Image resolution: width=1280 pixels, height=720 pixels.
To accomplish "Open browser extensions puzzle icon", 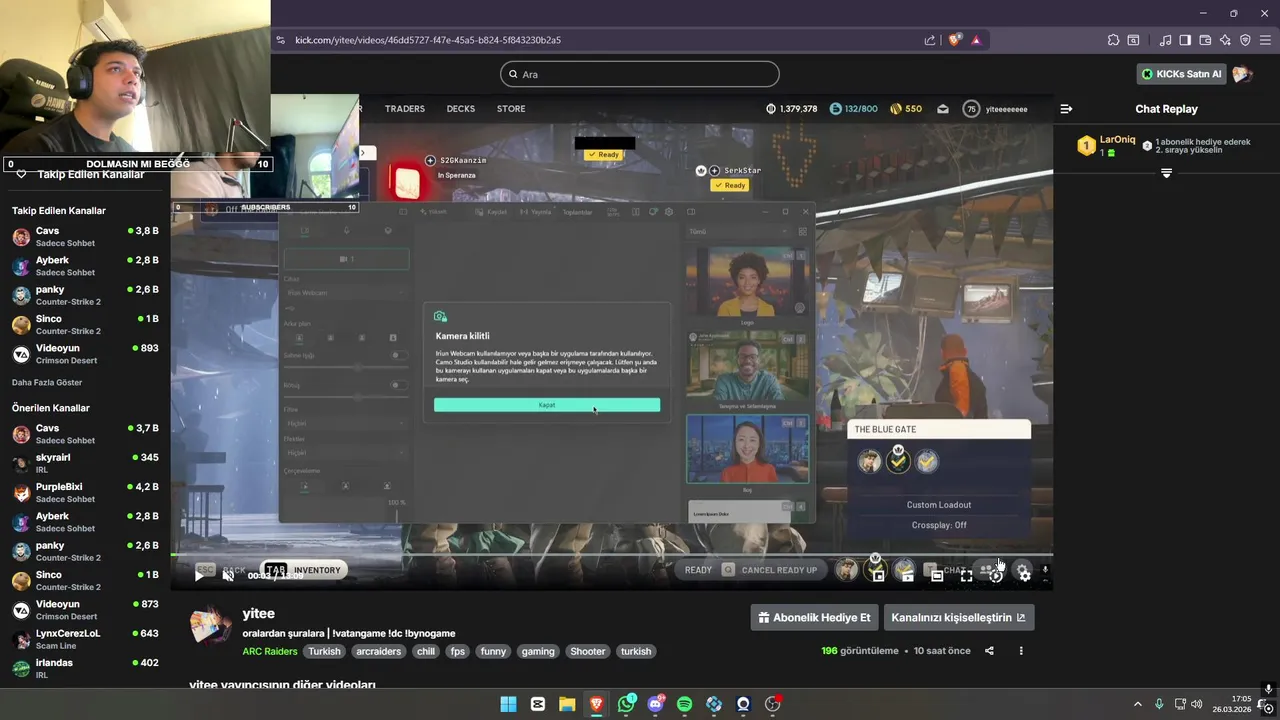I will (x=1113, y=40).
